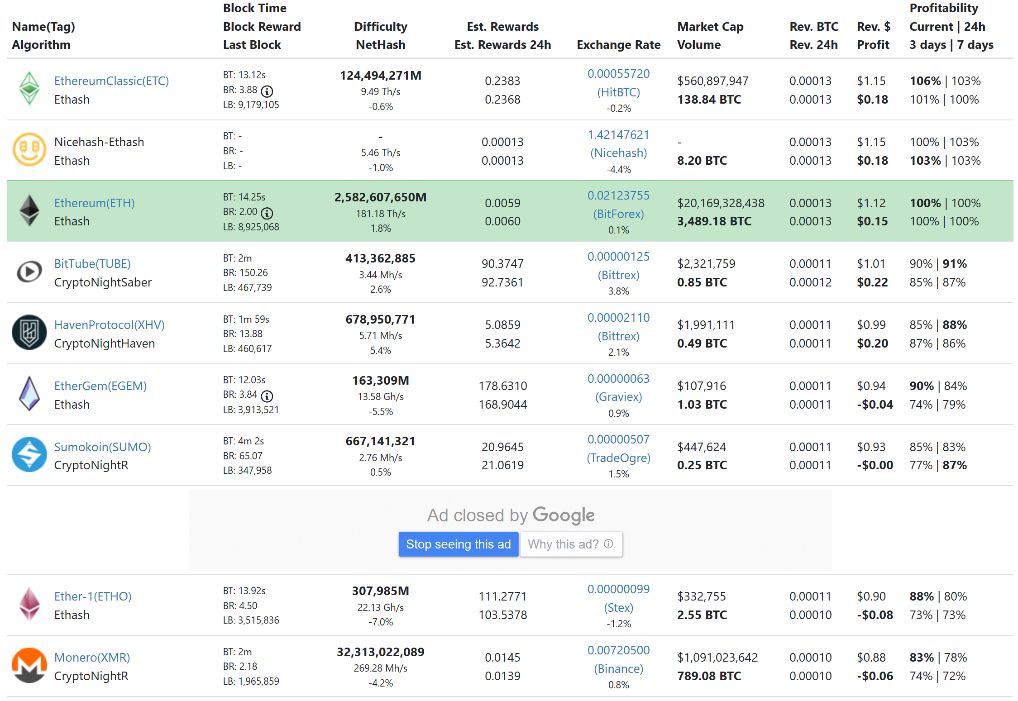This screenshot has width=1018, height=701.
Task: Select Monero difficulty 32,313,022,089
Action: [x=380, y=652]
